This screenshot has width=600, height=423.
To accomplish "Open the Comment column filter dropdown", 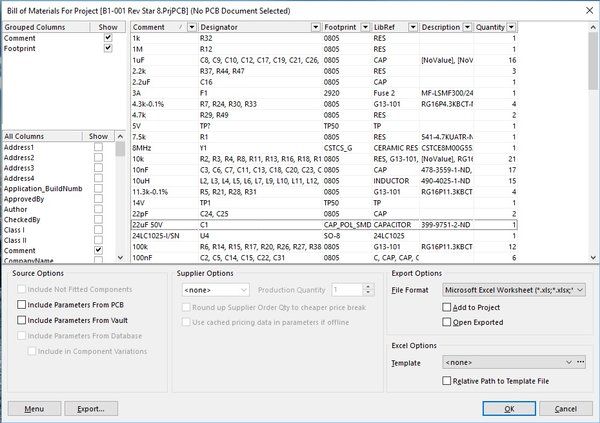I will coord(192,27).
